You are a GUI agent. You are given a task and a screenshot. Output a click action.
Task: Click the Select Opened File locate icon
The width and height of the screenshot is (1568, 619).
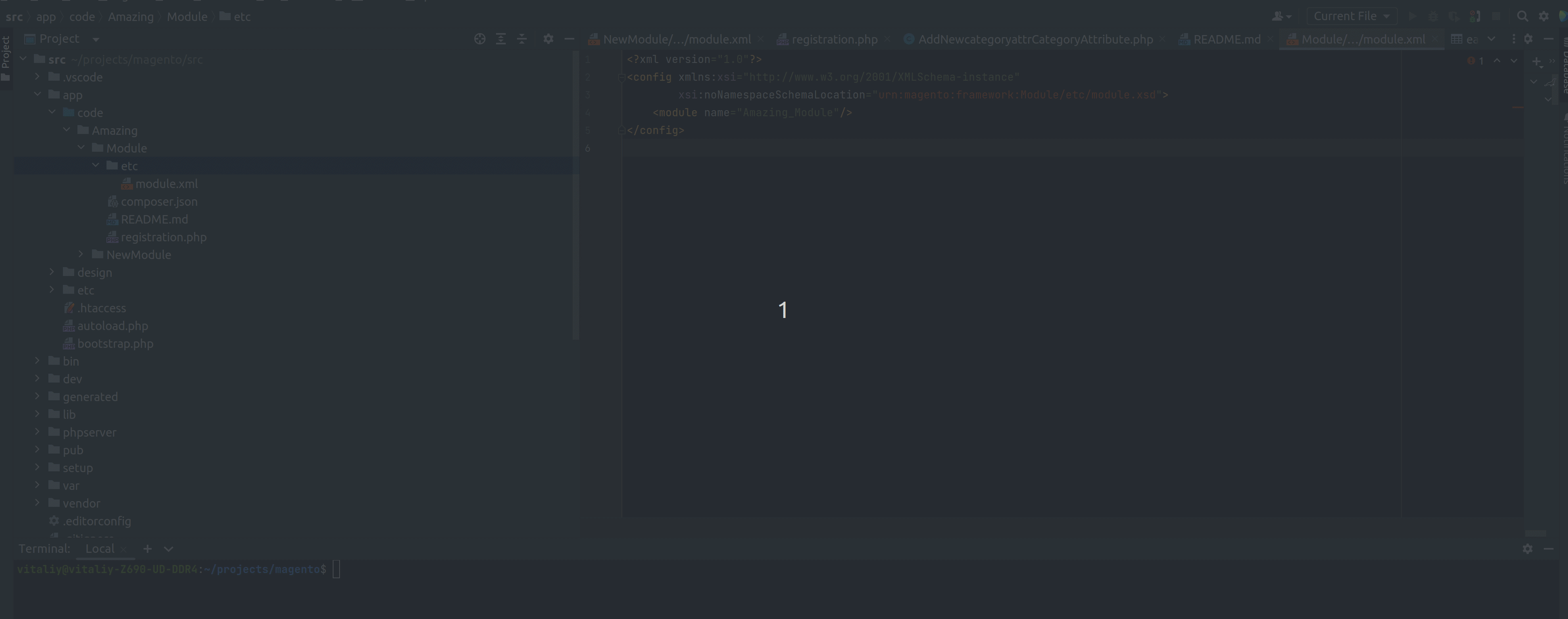(480, 39)
